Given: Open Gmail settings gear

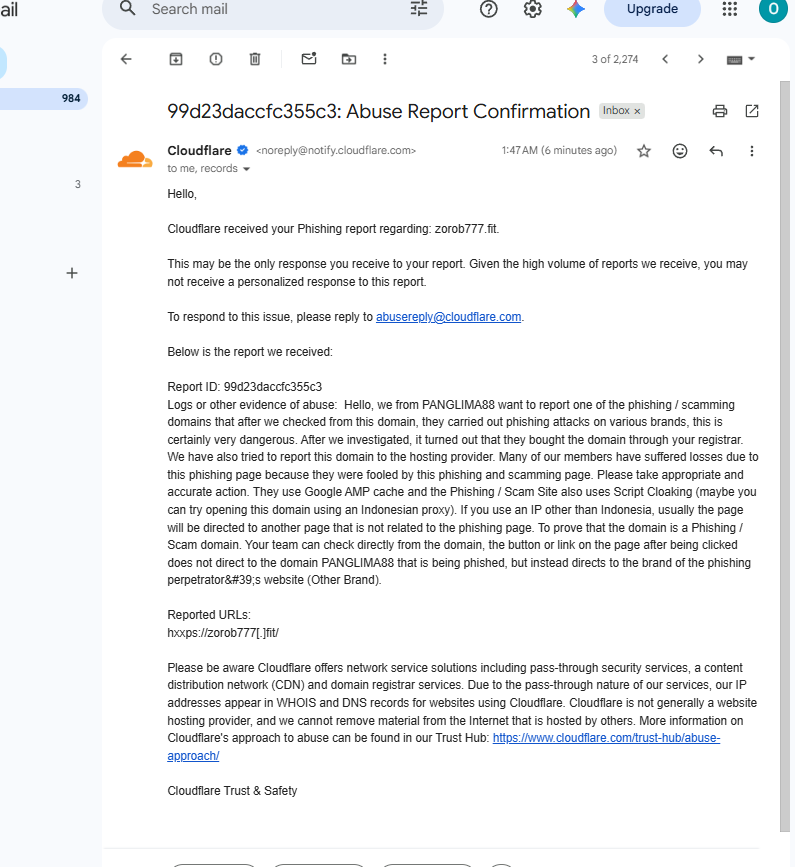Looking at the screenshot, I should click(532, 9).
